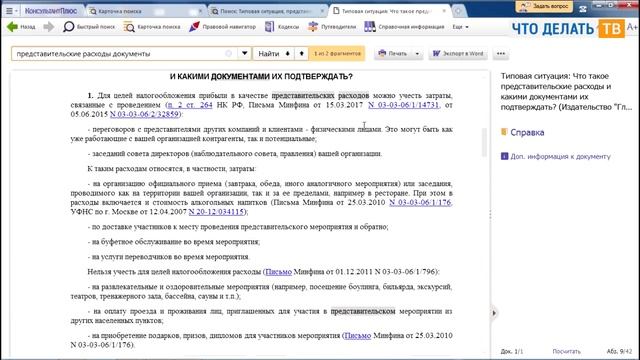This screenshot has width=640, height=360.
Task: Open Путеводители section
Action: coord(332,27)
